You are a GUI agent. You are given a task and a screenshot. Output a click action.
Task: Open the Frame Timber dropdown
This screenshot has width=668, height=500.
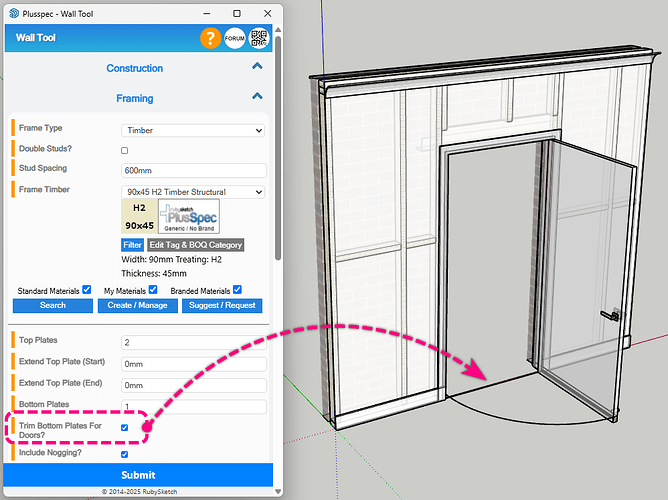[193, 192]
